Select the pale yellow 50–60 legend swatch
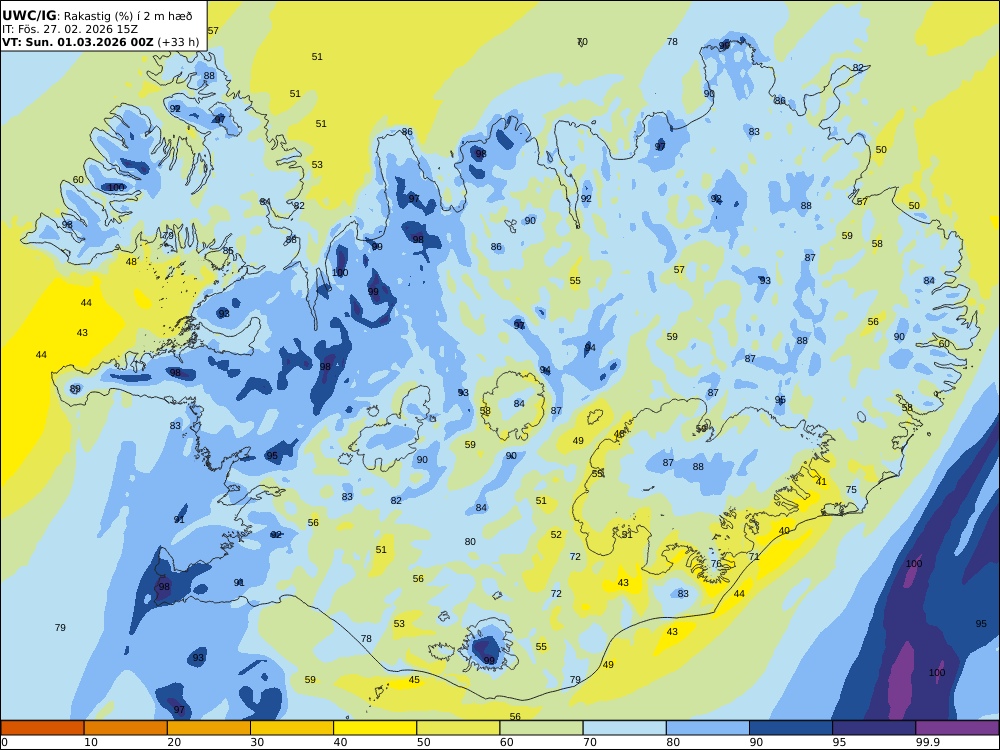Screen dimensions: 1000x750 (458, 728)
